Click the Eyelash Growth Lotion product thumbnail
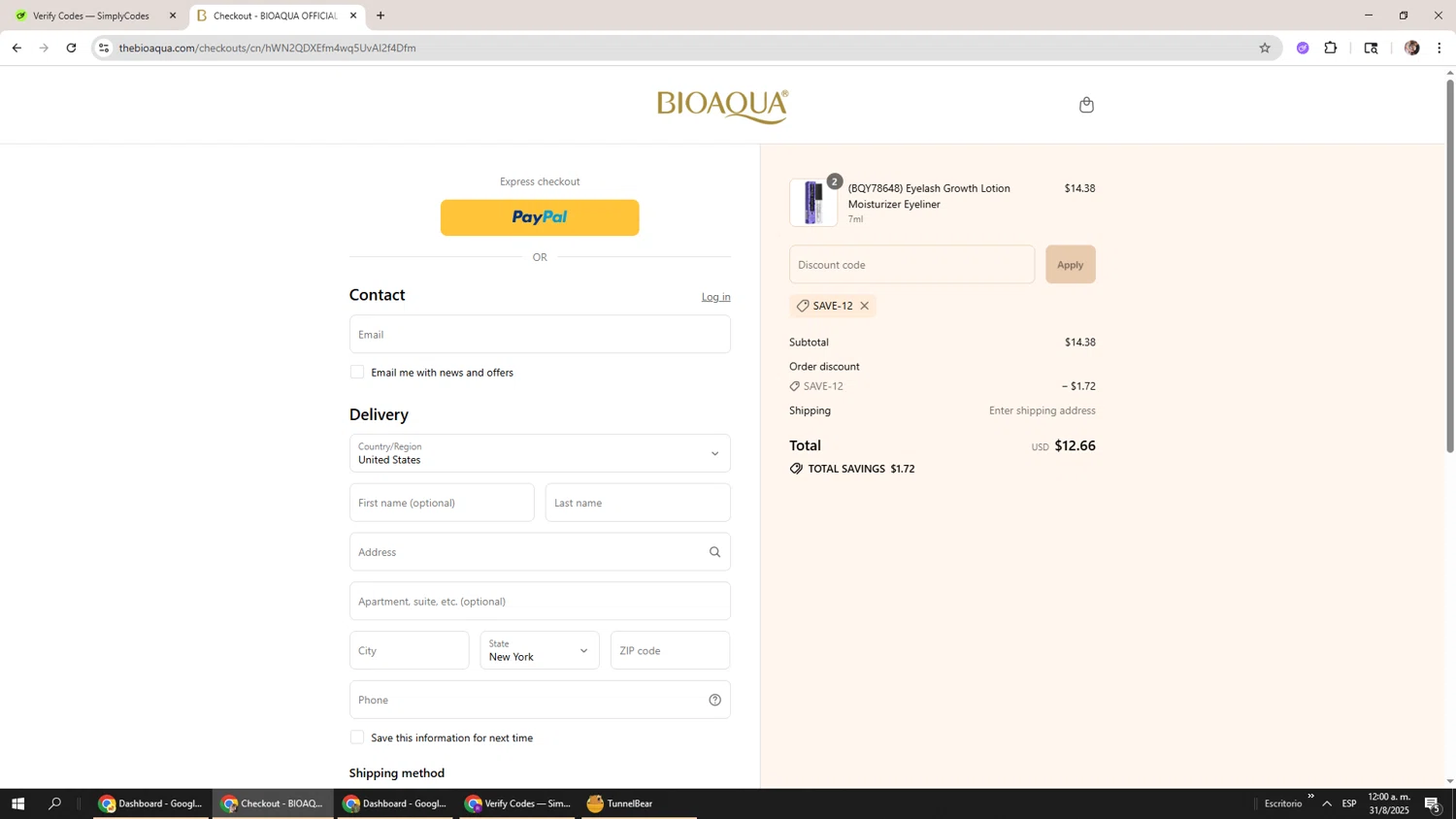This screenshot has width=1456, height=819. tap(813, 203)
